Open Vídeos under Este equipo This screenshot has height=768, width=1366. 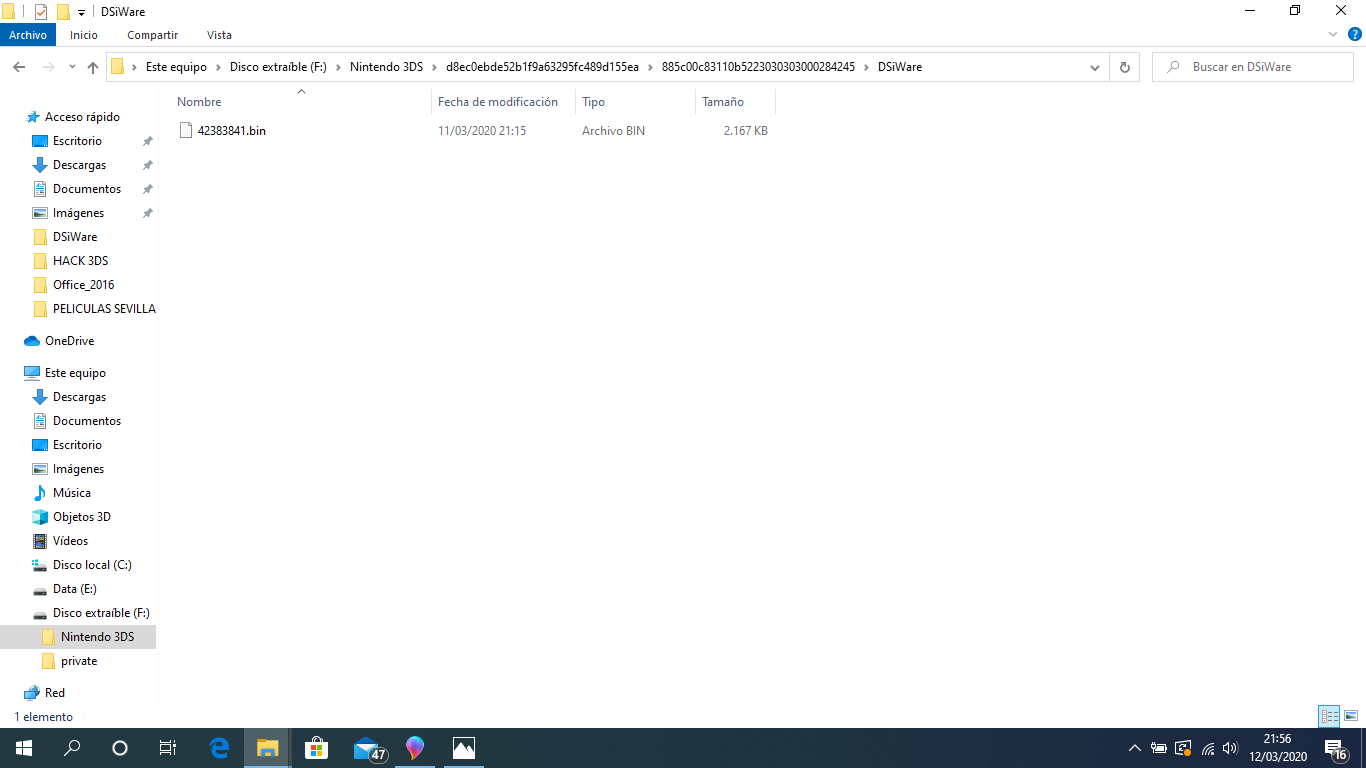[x=70, y=541]
